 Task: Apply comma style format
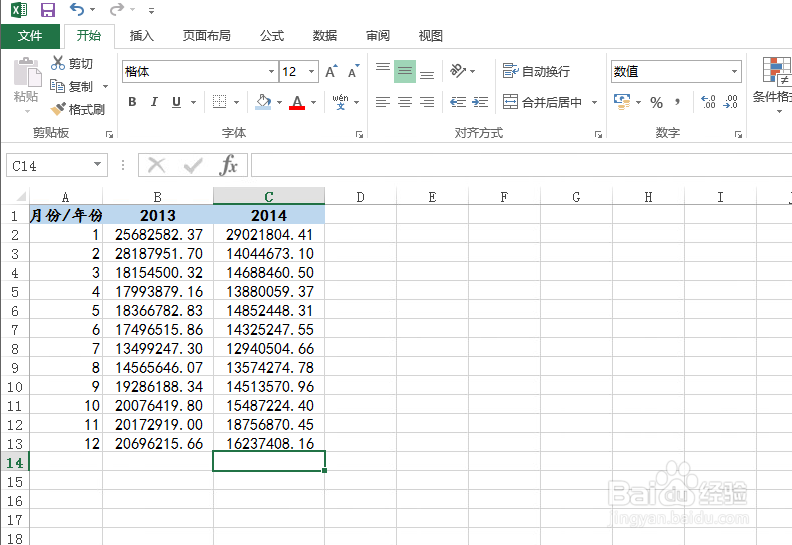[x=677, y=103]
